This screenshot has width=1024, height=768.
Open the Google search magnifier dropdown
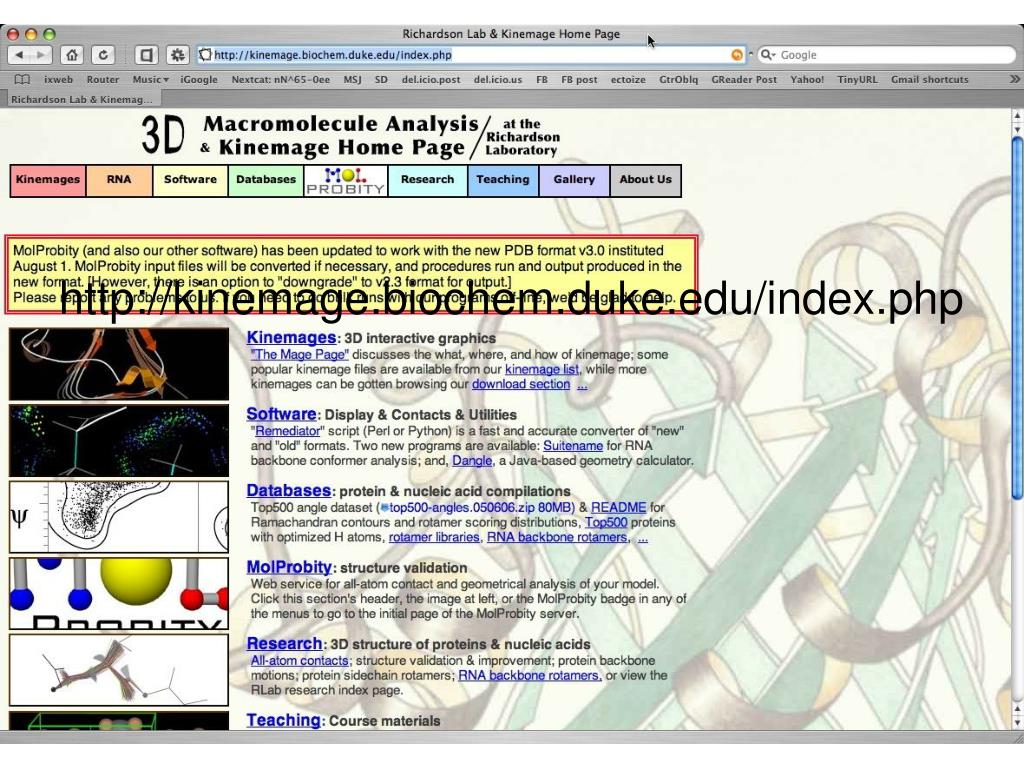click(767, 55)
